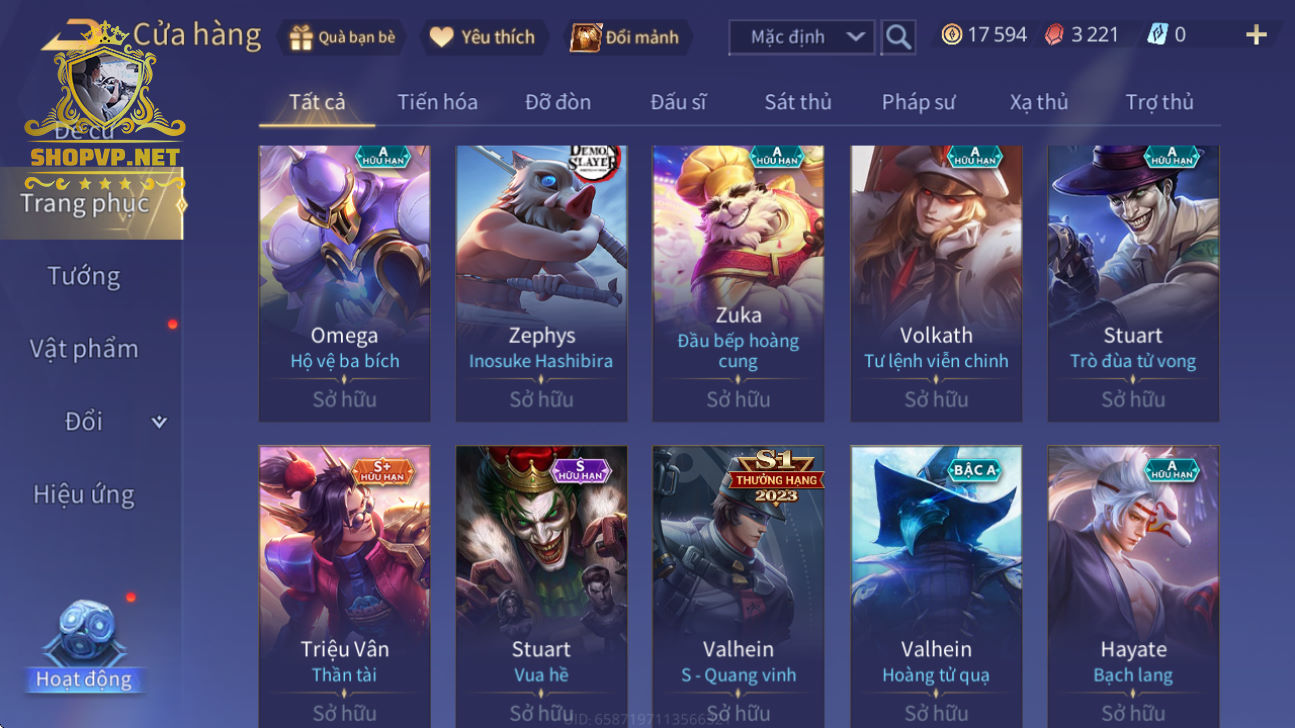Tap the red ruby currency icon
The image size is (1295, 728).
click(x=1054, y=35)
